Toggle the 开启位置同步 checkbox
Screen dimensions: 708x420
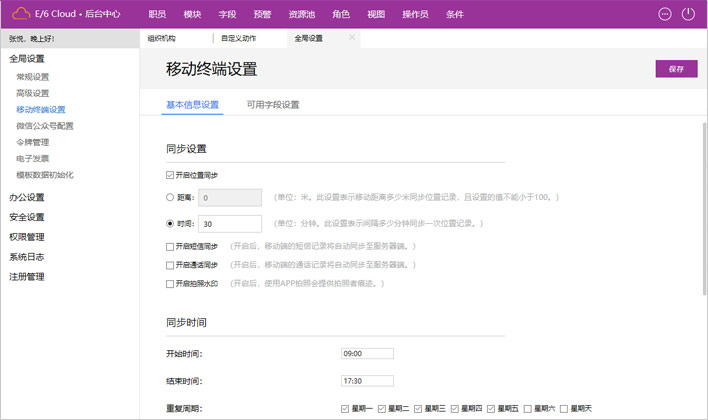coord(170,175)
